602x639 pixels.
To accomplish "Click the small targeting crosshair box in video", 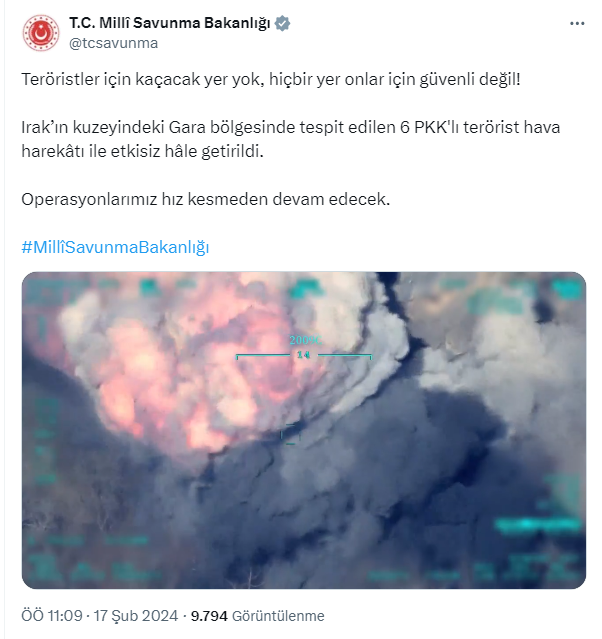I will tap(290, 434).
